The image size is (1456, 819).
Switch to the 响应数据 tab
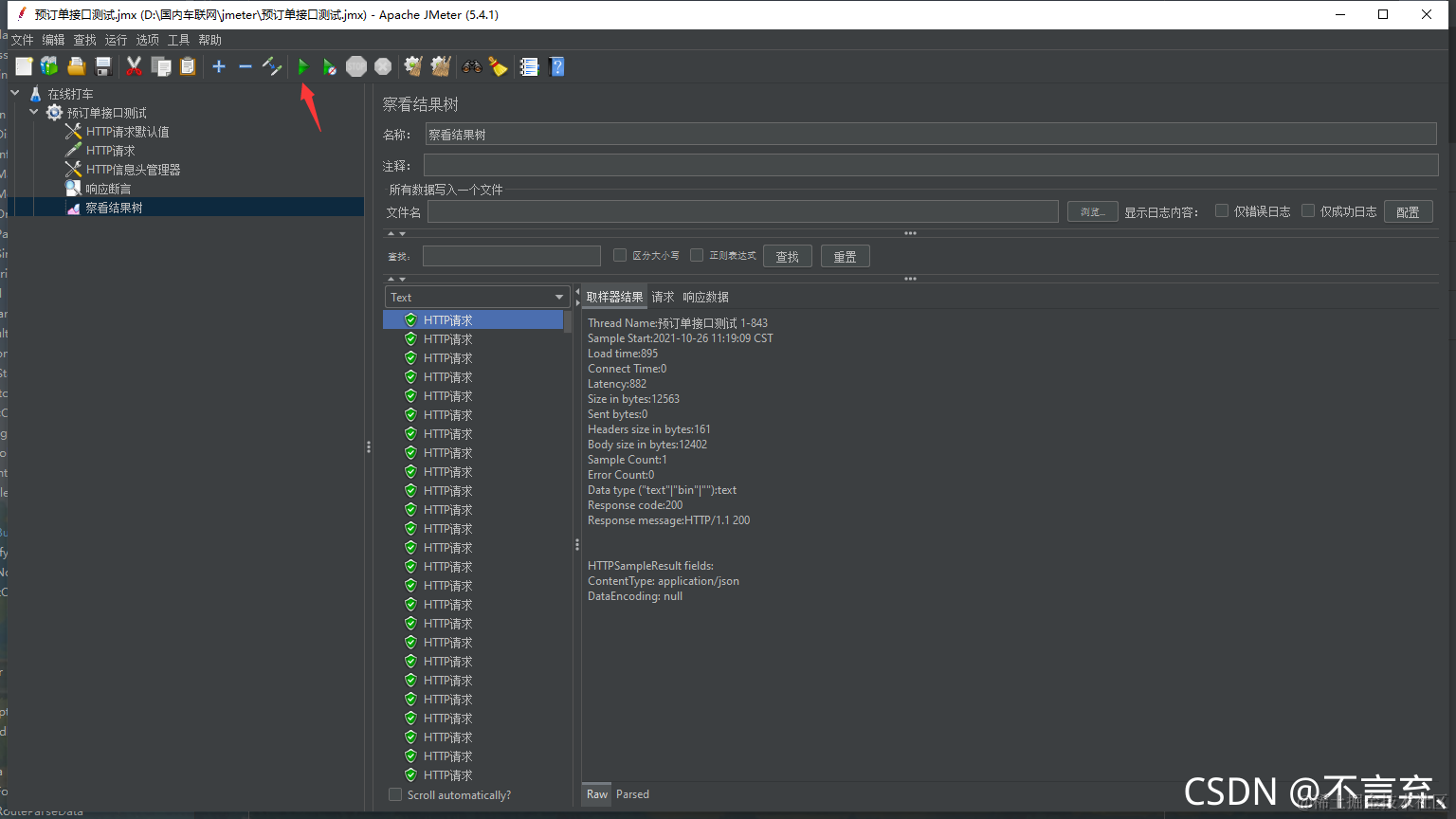(705, 297)
